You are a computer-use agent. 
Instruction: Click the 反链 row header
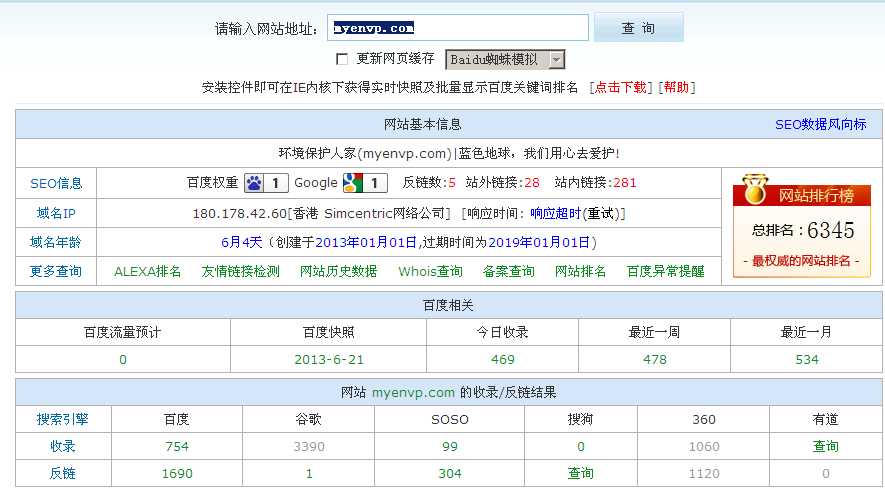pyautogui.click(x=63, y=473)
